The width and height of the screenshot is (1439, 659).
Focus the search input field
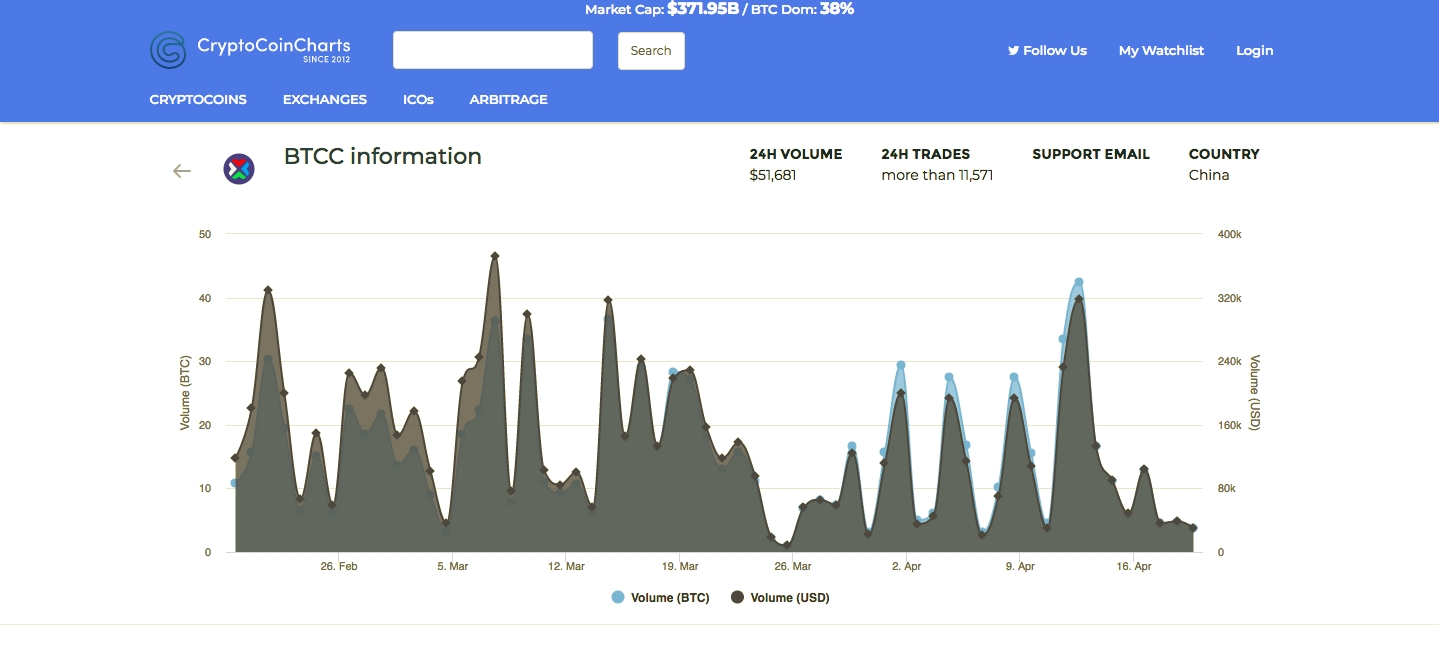pos(493,50)
